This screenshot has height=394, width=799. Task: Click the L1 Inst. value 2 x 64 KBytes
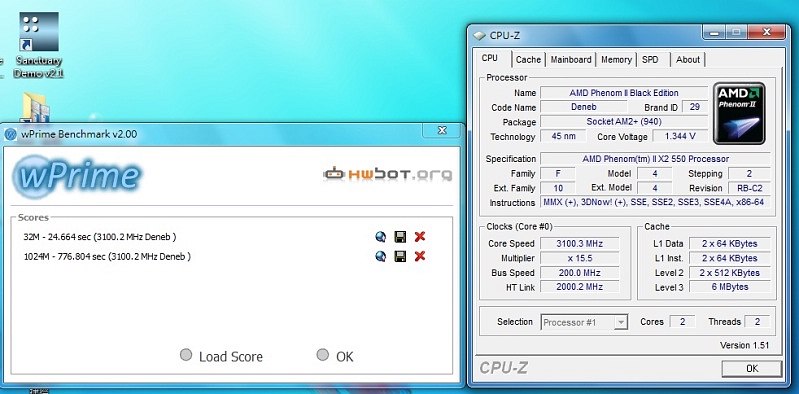click(730, 258)
